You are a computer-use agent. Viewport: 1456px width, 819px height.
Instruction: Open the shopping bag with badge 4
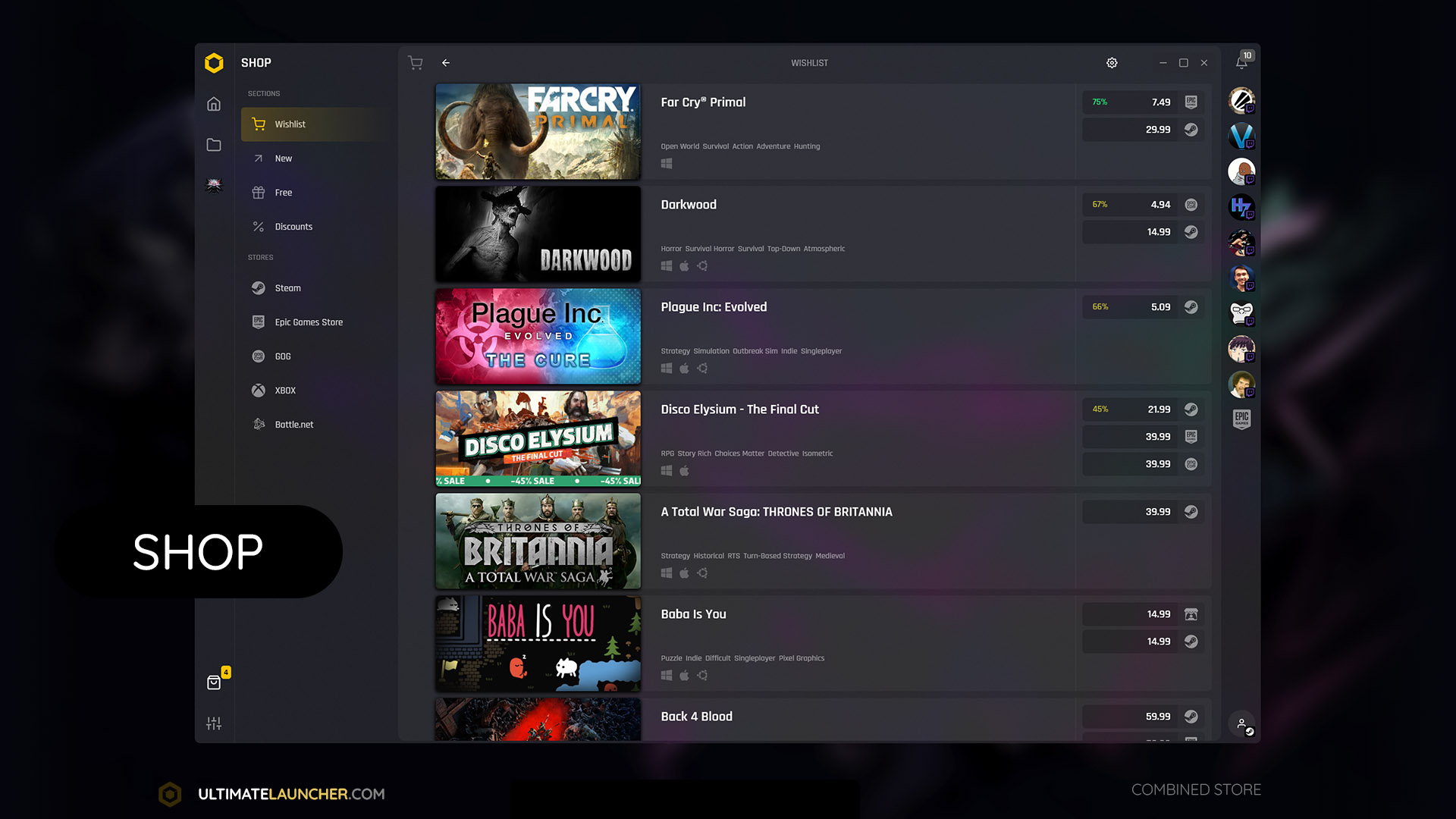[214, 682]
